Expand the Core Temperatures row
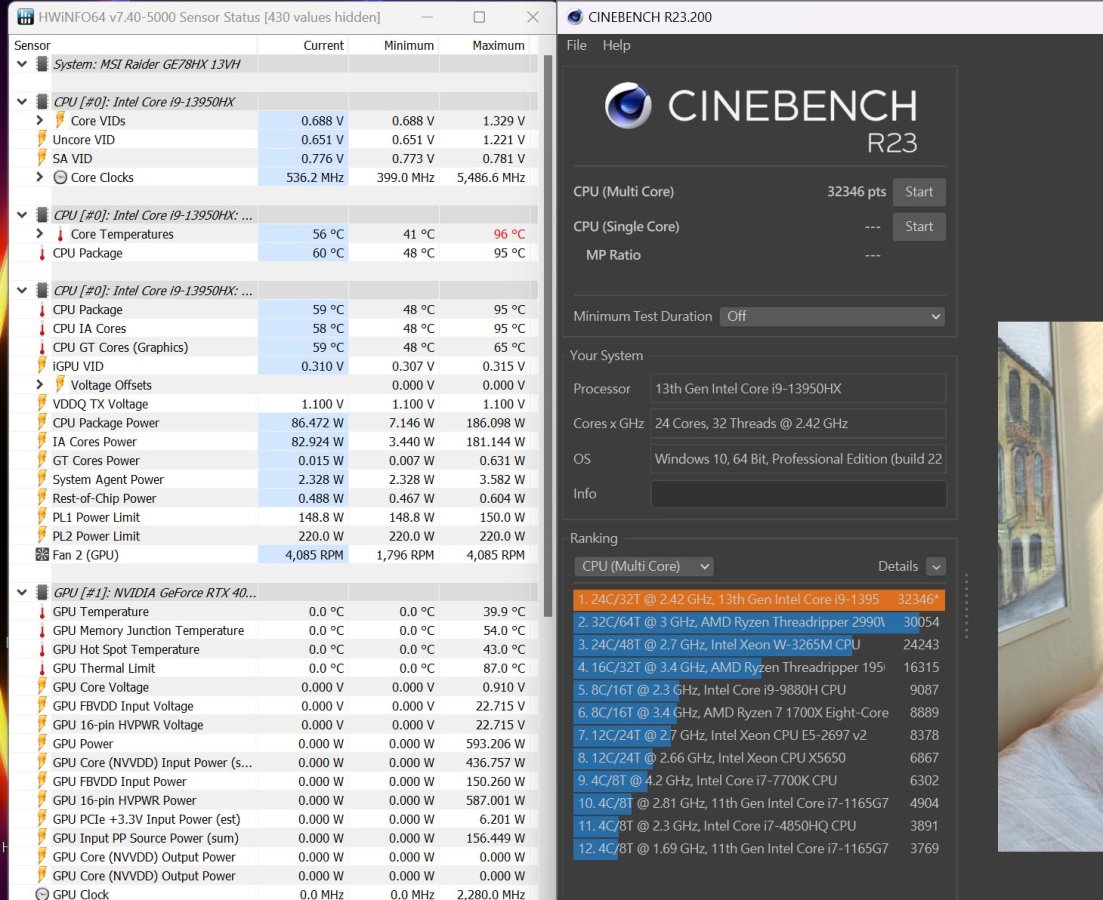Viewport: 1103px width, 900px height. pyautogui.click(x=40, y=234)
